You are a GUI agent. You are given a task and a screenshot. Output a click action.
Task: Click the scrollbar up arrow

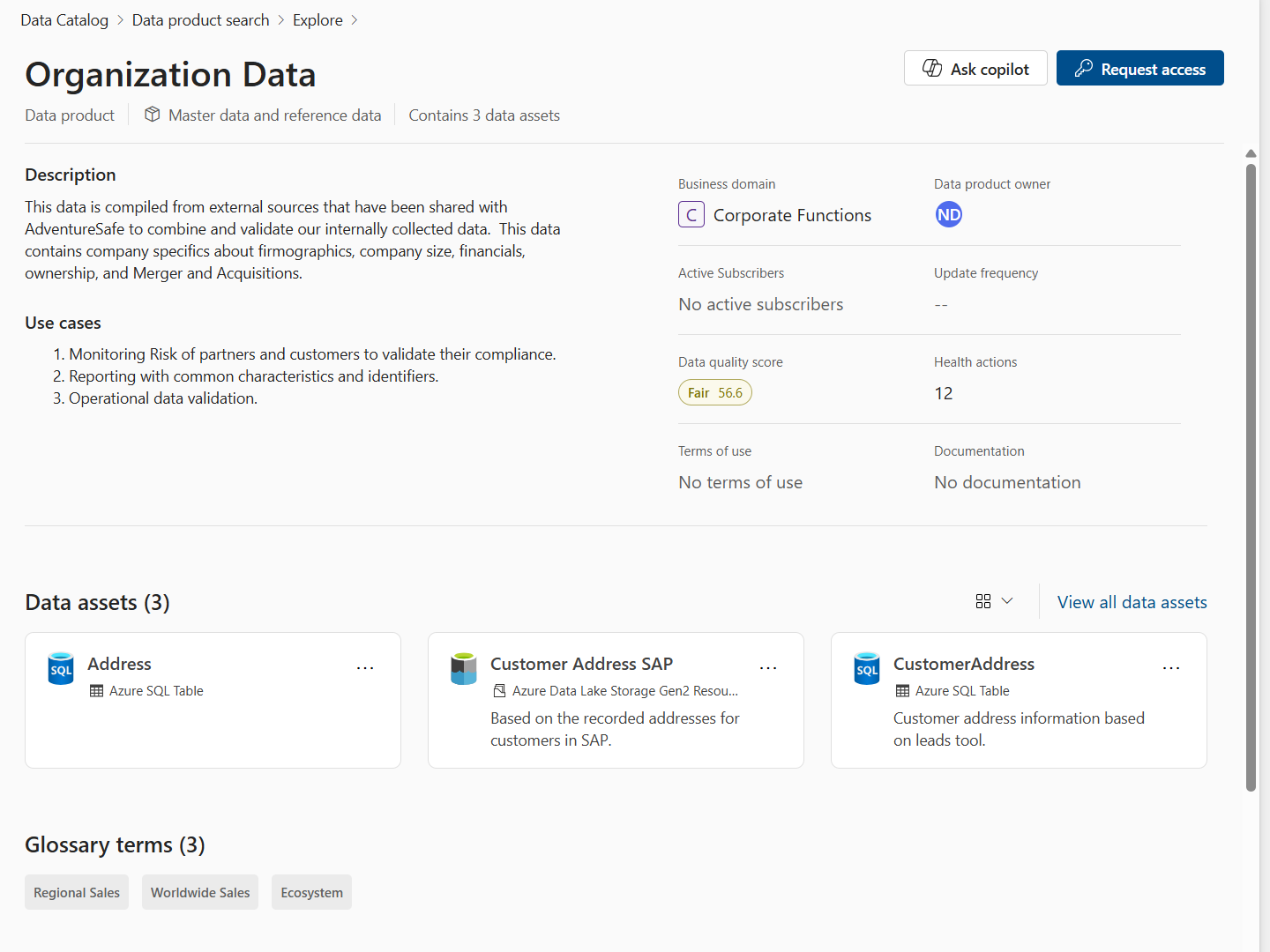(1251, 153)
